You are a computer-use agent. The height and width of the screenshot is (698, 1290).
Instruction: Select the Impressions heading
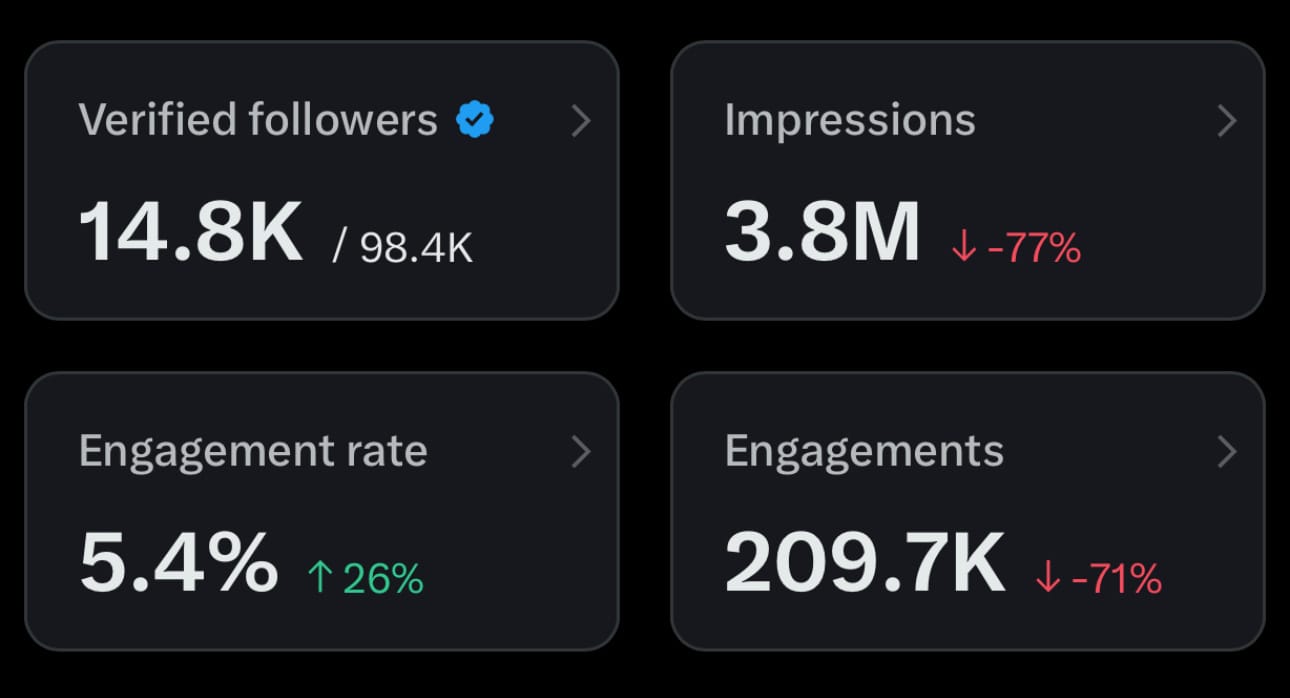point(850,121)
